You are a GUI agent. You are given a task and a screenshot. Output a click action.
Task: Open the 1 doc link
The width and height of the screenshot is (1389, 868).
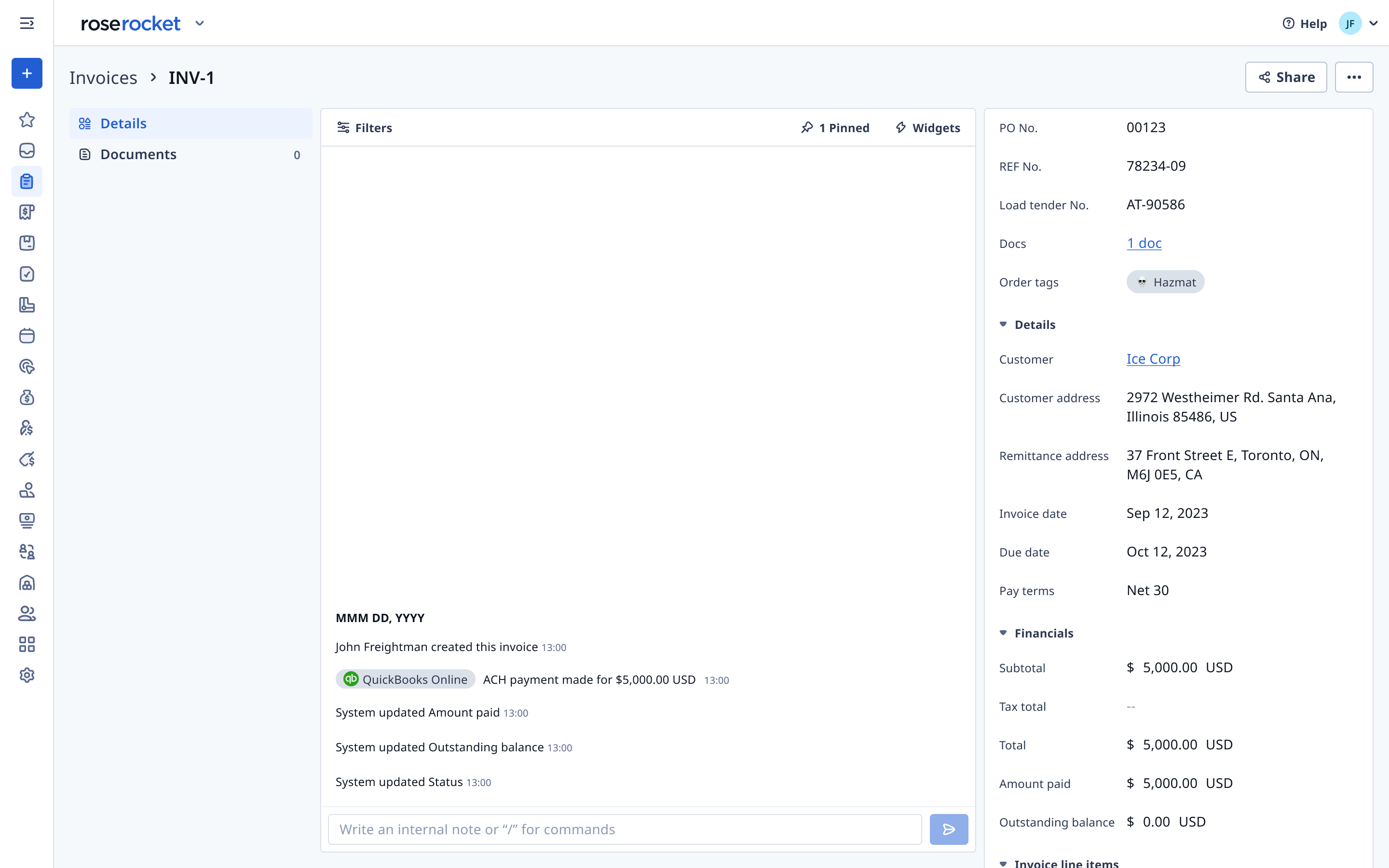[1144, 243]
